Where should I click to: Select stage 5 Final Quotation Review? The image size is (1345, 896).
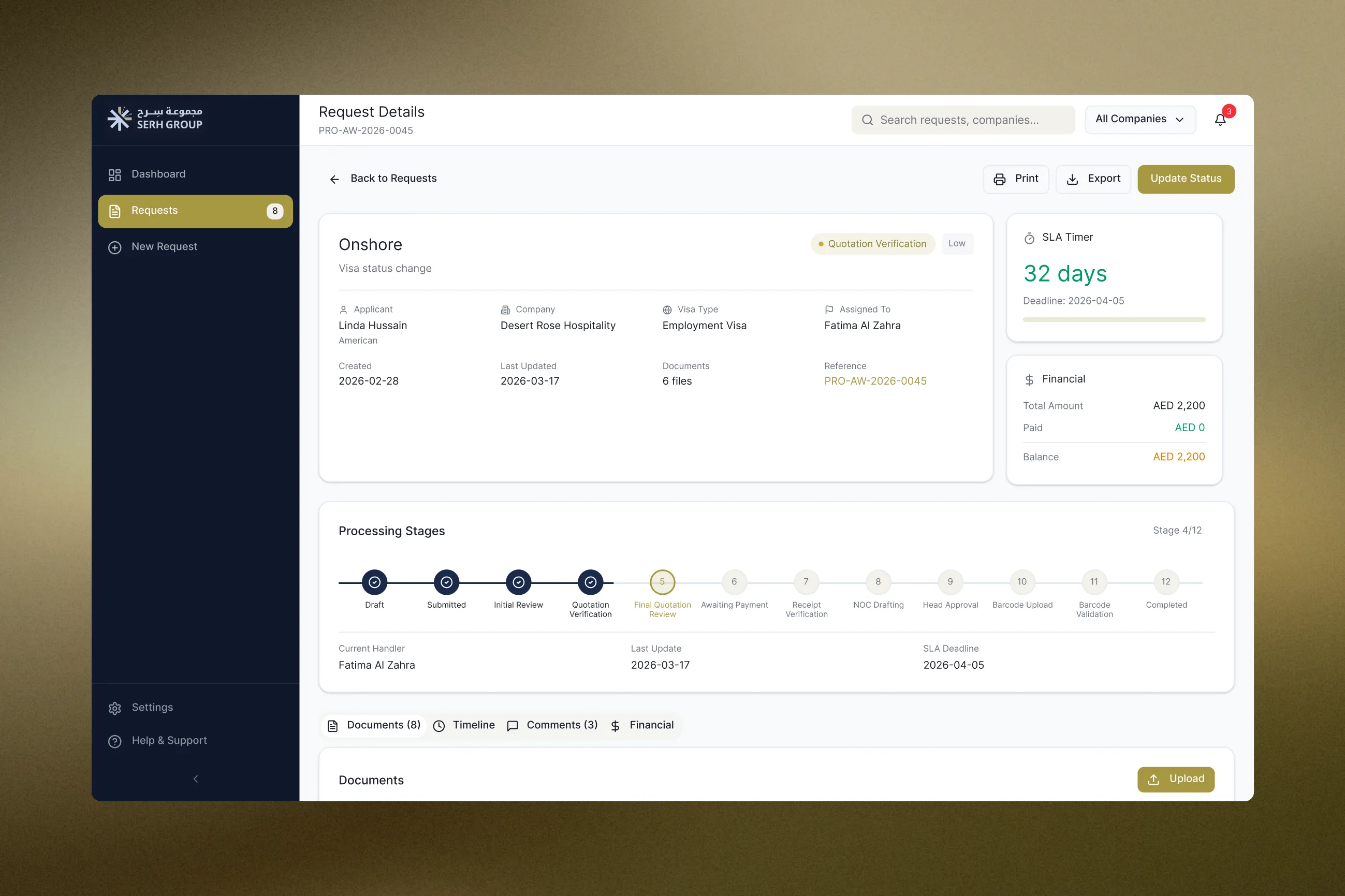click(x=662, y=582)
